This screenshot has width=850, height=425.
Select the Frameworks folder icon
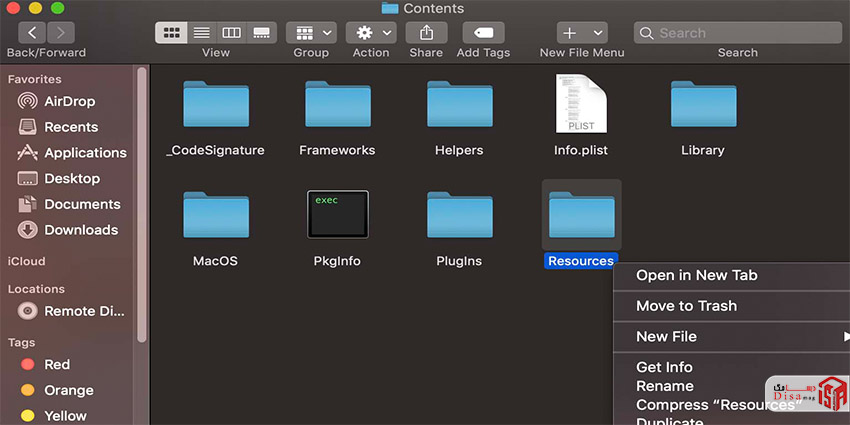(337, 105)
